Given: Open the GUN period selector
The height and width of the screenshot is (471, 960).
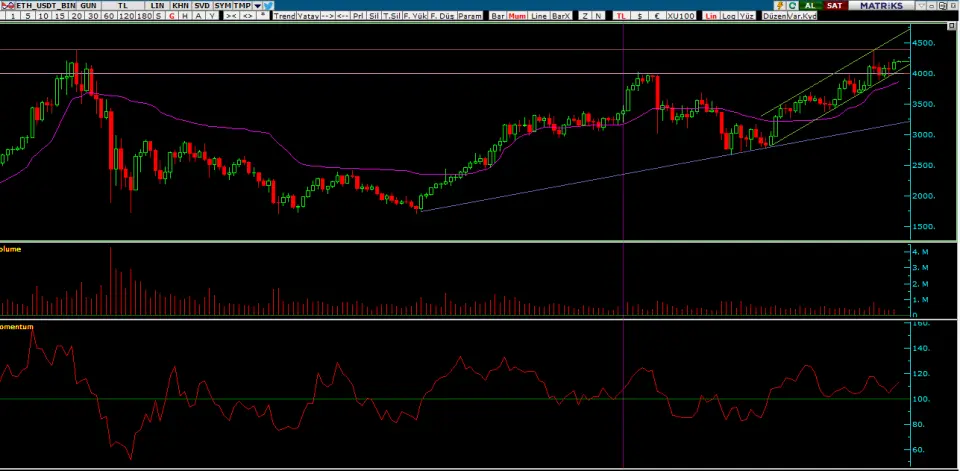Looking at the screenshot, I should (89, 5).
